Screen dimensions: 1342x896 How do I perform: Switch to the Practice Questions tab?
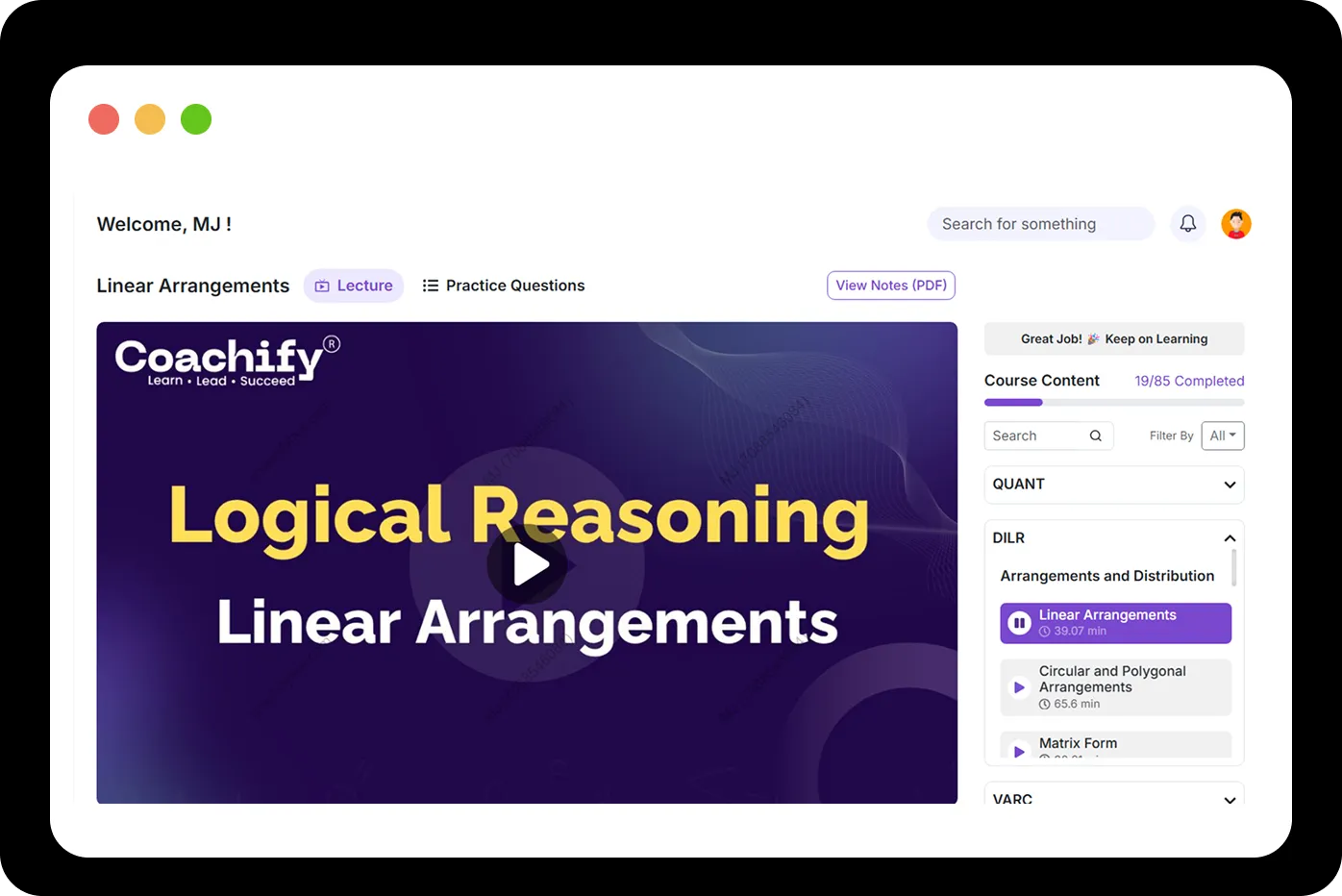pyautogui.click(x=515, y=285)
